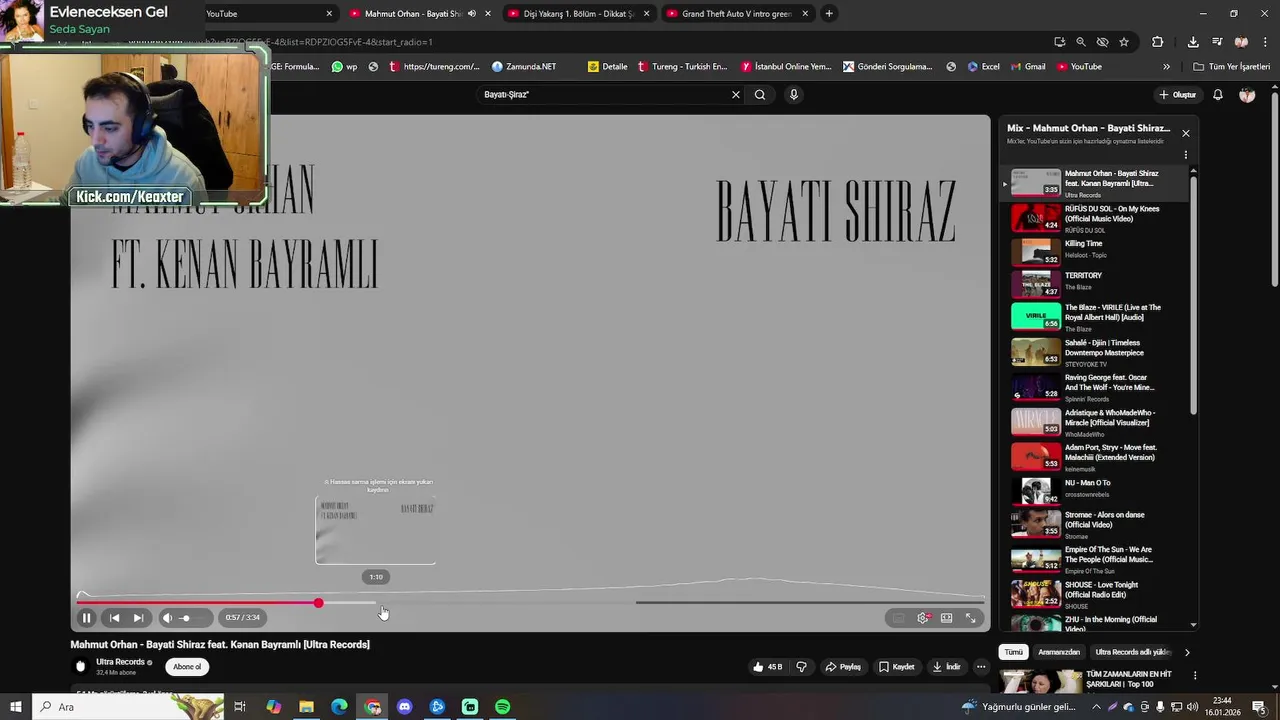Mute the video using speaker icon

coord(168,618)
